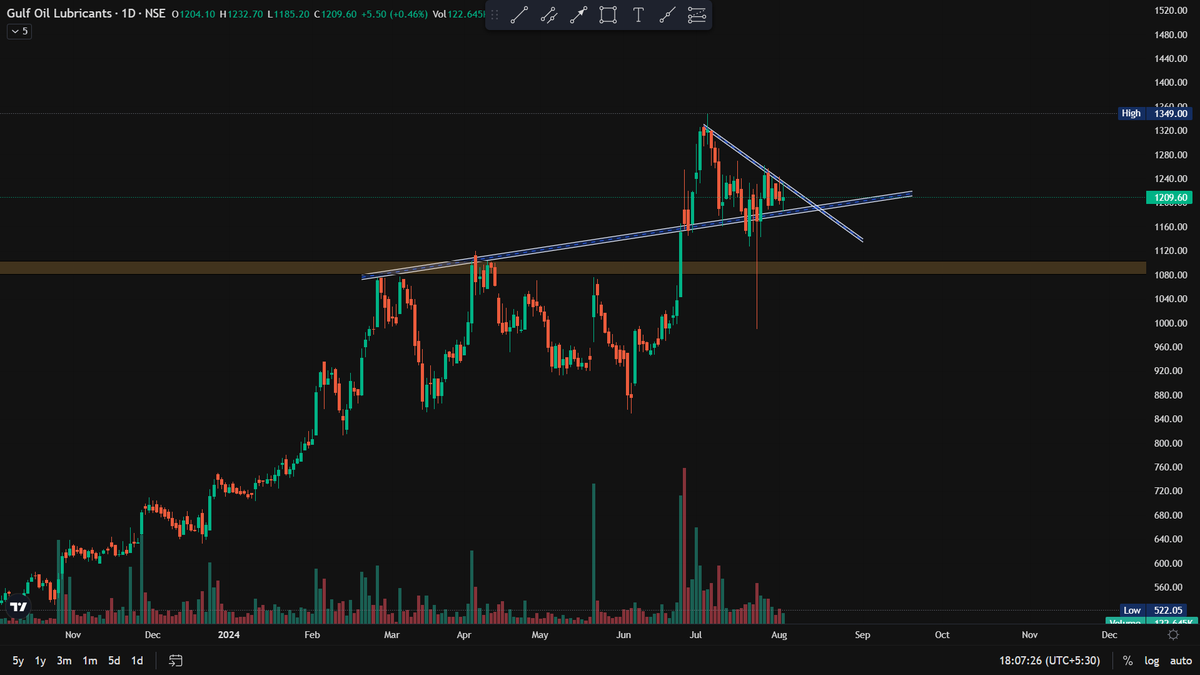Open chart settings gear on time axis
The image size is (1200, 675).
pyautogui.click(x=1173, y=634)
